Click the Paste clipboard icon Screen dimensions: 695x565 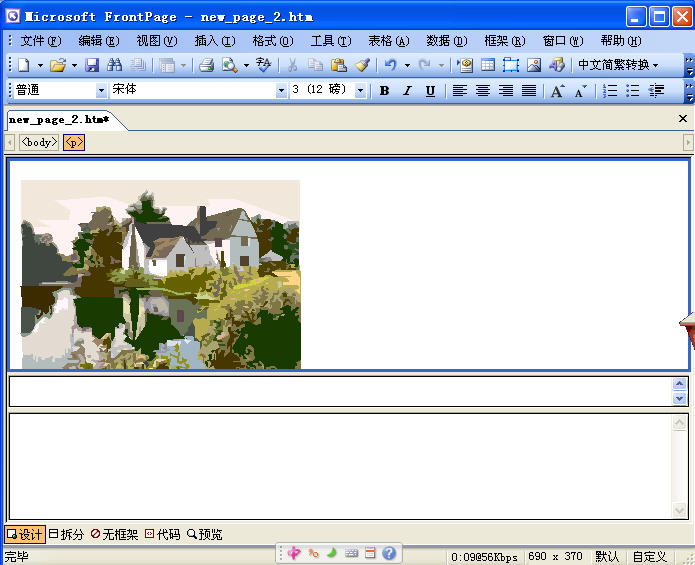point(339,65)
